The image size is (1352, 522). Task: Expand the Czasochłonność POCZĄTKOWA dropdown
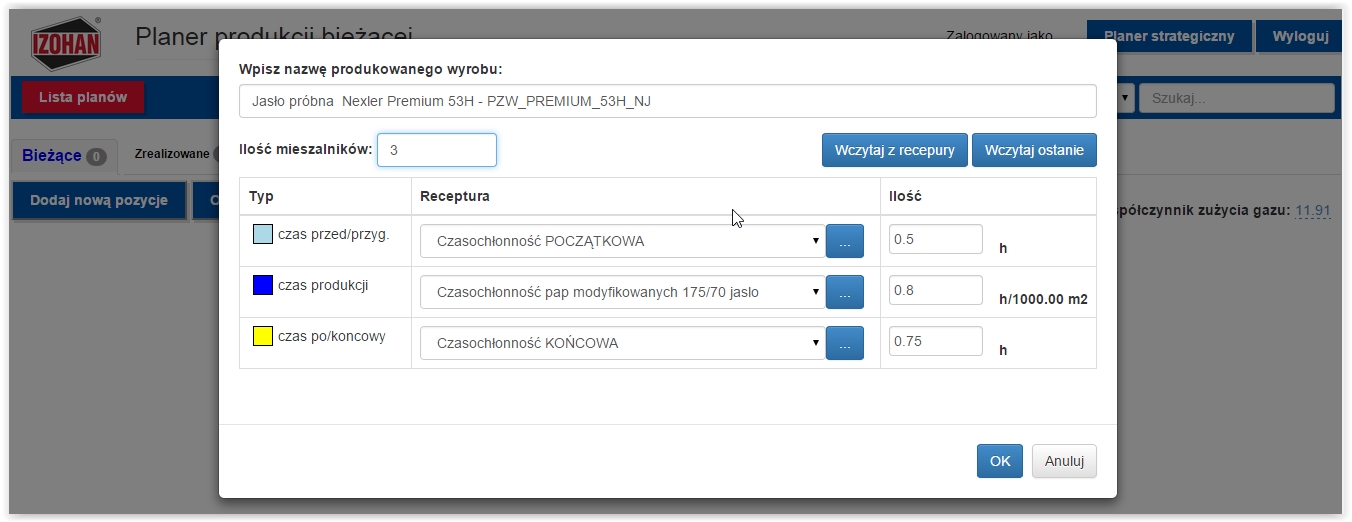point(622,241)
